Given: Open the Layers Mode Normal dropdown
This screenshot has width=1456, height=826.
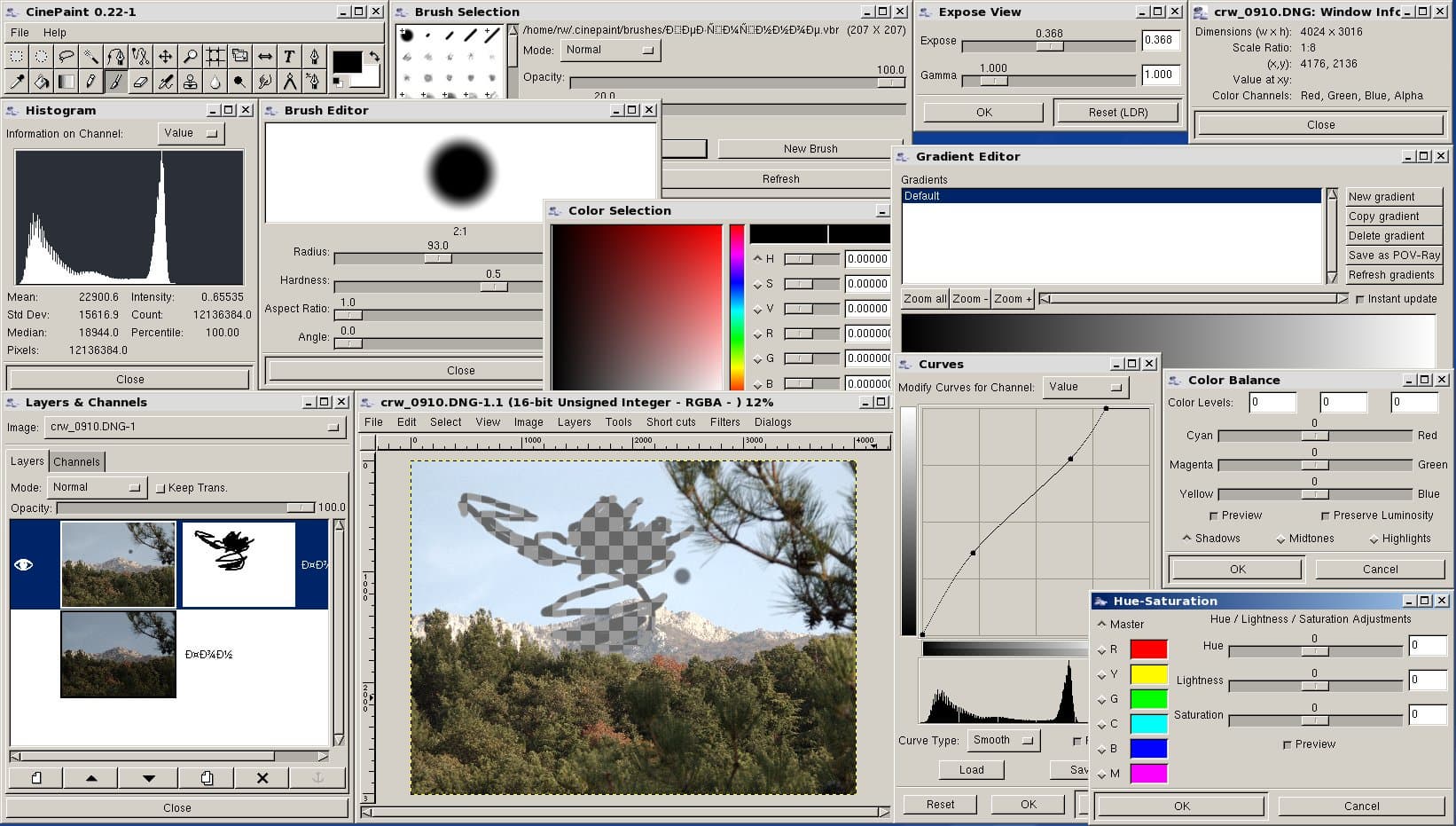Looking at the screenshot, I should [96, 487].
